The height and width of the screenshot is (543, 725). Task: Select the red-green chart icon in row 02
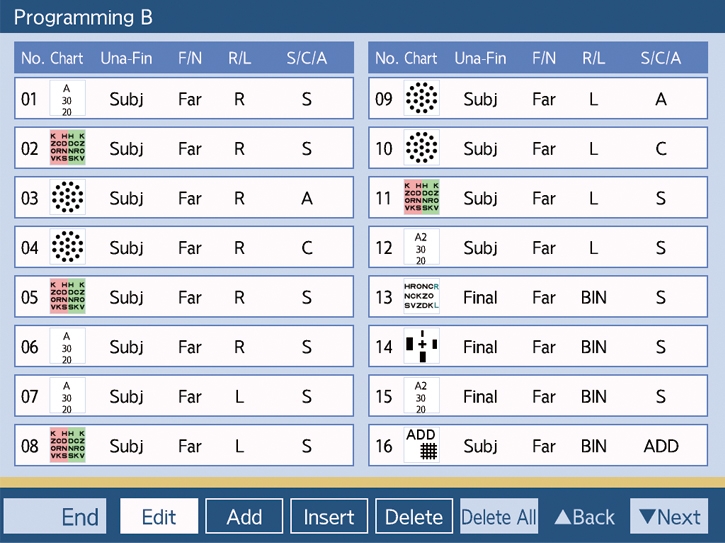[x=67, y=149]
